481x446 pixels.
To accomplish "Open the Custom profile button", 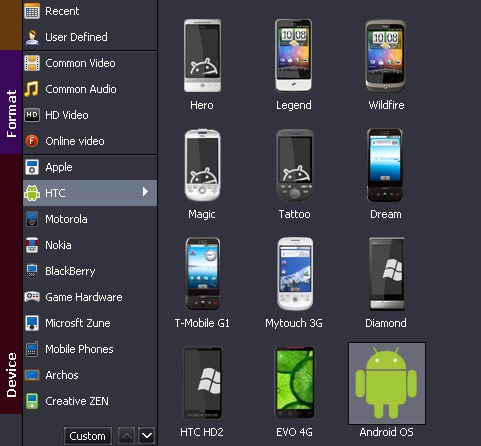I will [88, 436].
